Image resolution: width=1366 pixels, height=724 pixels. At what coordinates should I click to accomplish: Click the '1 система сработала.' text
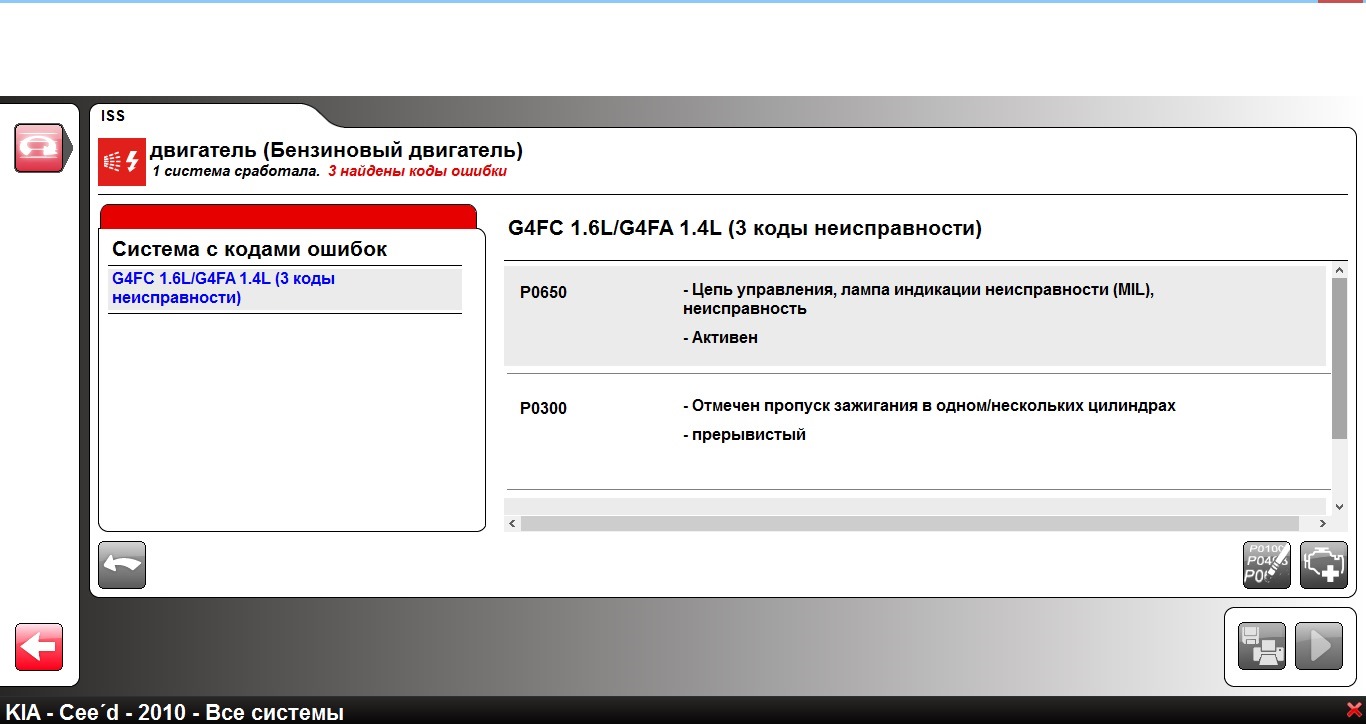(236, 171)
